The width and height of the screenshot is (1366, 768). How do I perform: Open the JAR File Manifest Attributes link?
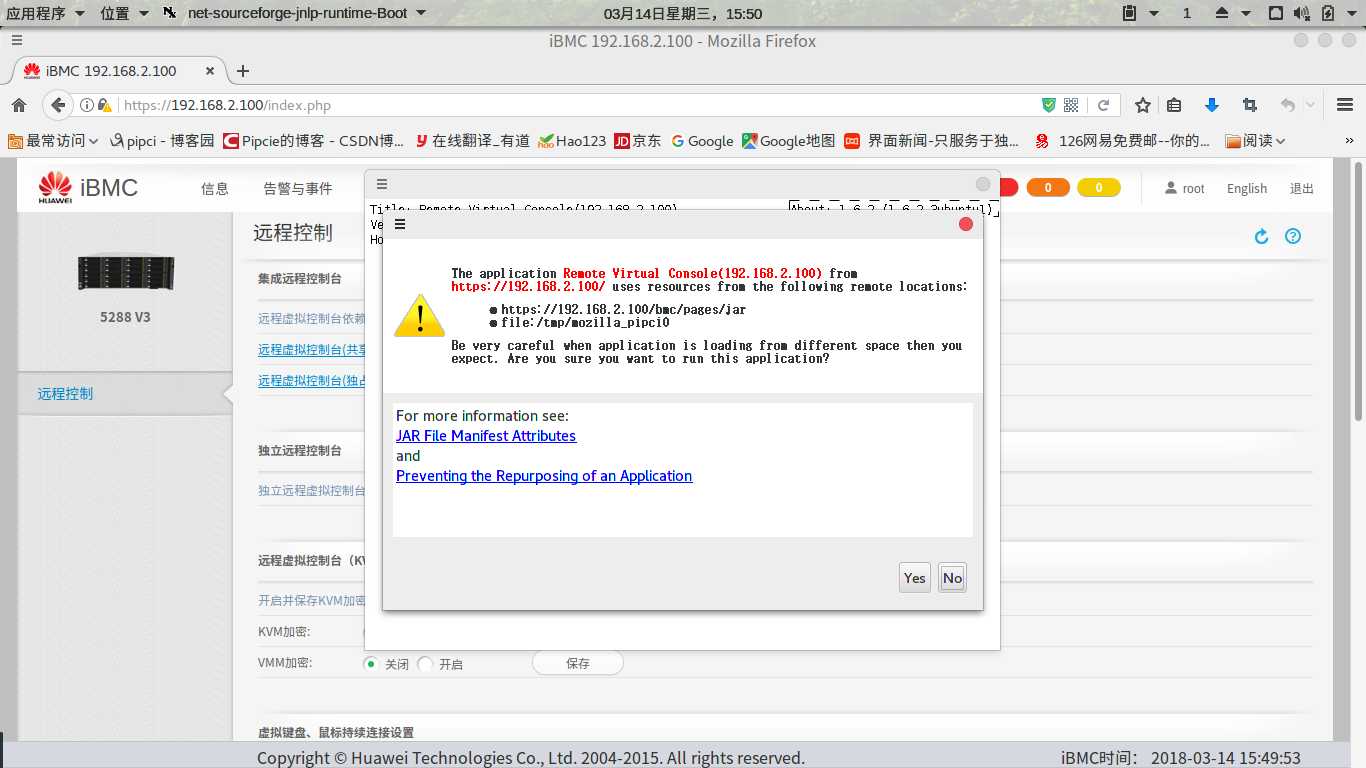[486, 436]
